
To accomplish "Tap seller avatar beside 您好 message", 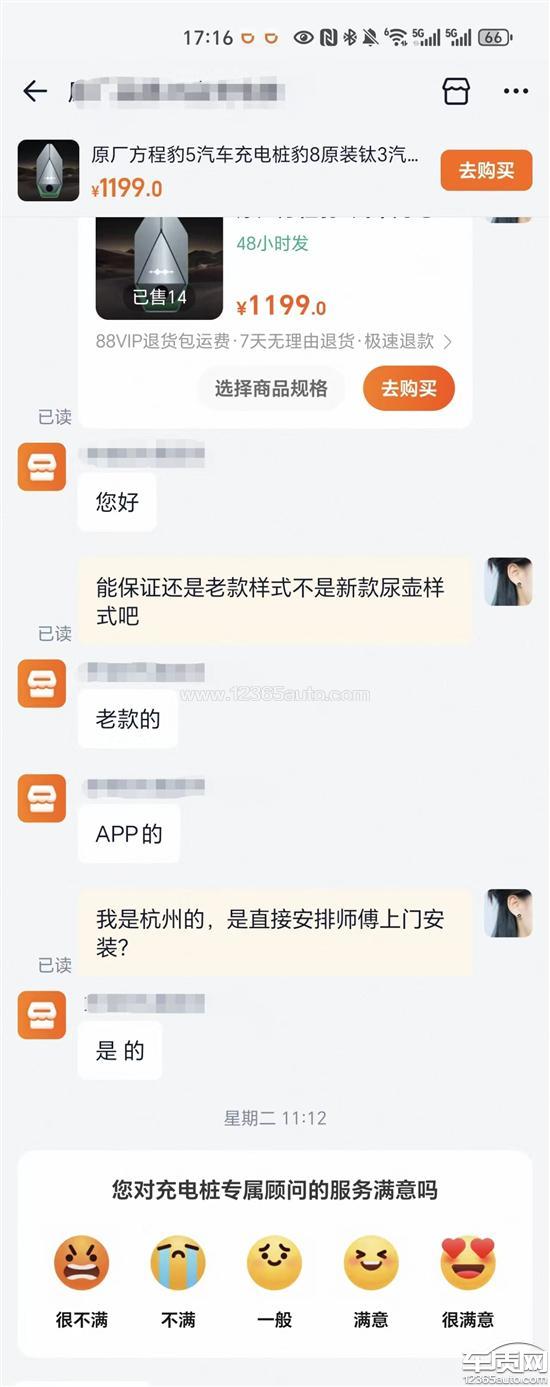I will pos(42,467).
